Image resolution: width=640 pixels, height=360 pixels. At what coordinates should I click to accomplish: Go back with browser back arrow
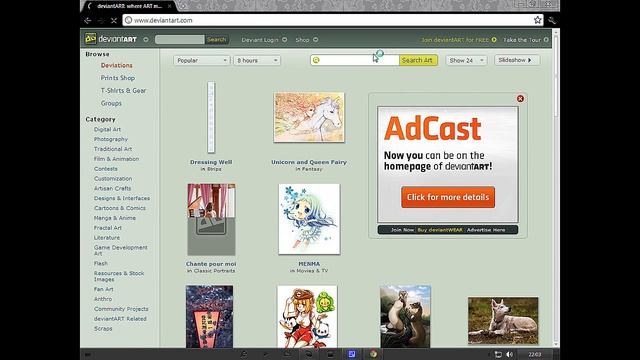(88, 20)
